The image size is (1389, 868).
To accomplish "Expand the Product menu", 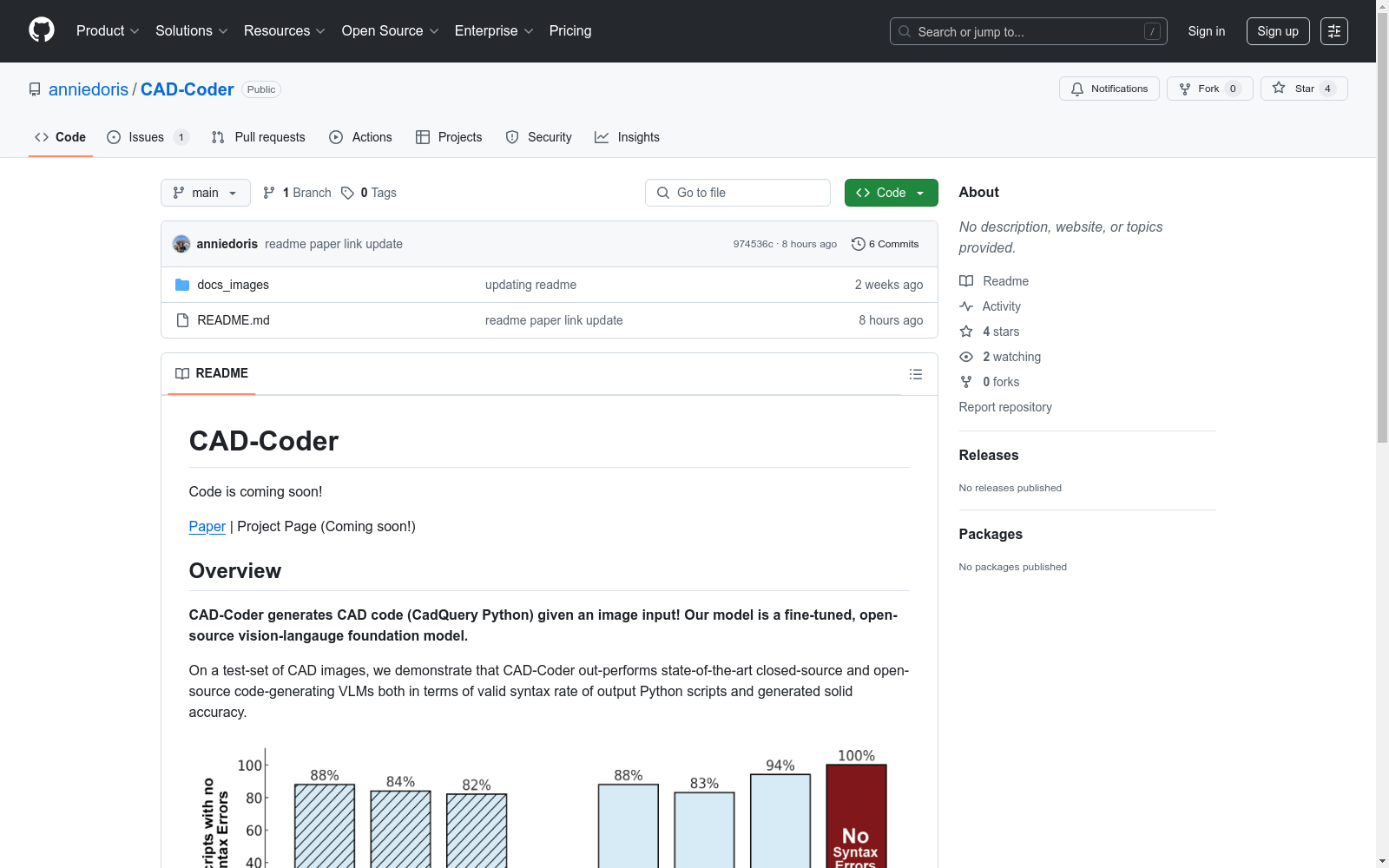I will coord(108,30).
